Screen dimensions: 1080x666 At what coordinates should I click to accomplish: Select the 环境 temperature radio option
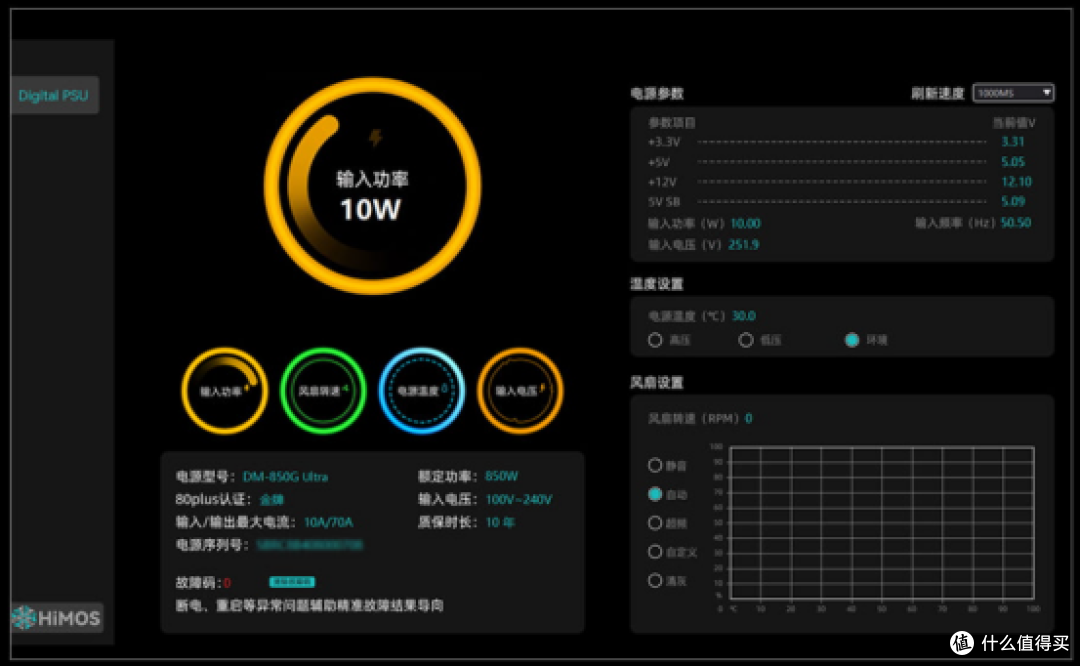click(852, 340)
